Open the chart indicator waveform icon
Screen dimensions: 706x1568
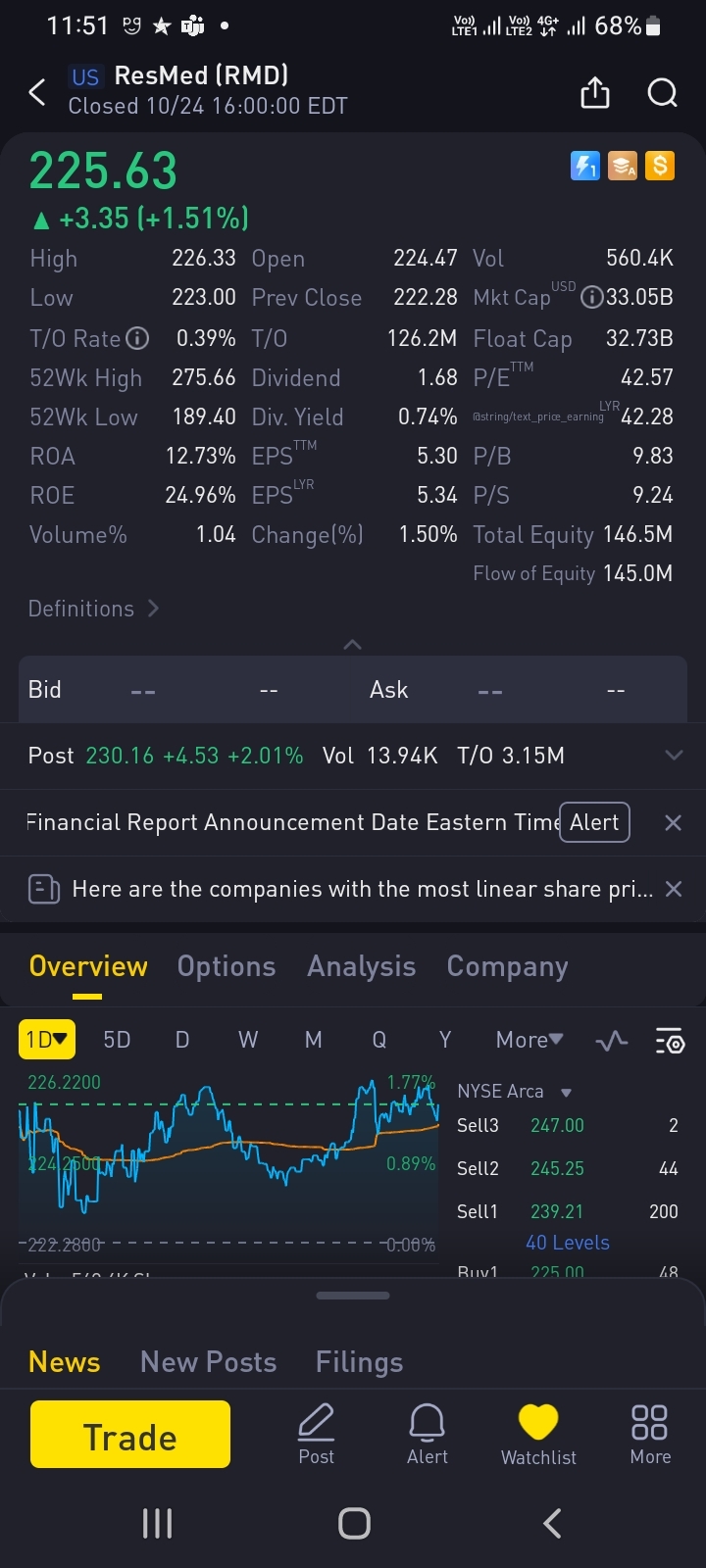[612, 1041]
